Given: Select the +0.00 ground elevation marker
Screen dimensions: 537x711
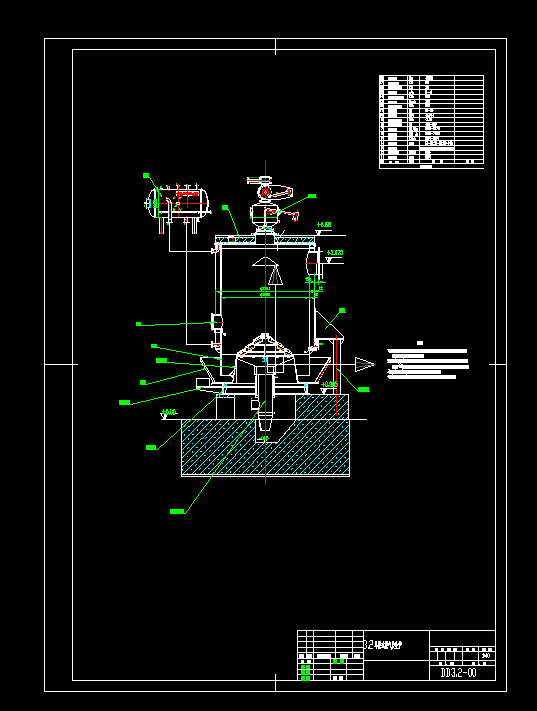Looking at the screenshot, I should (169, 413).
